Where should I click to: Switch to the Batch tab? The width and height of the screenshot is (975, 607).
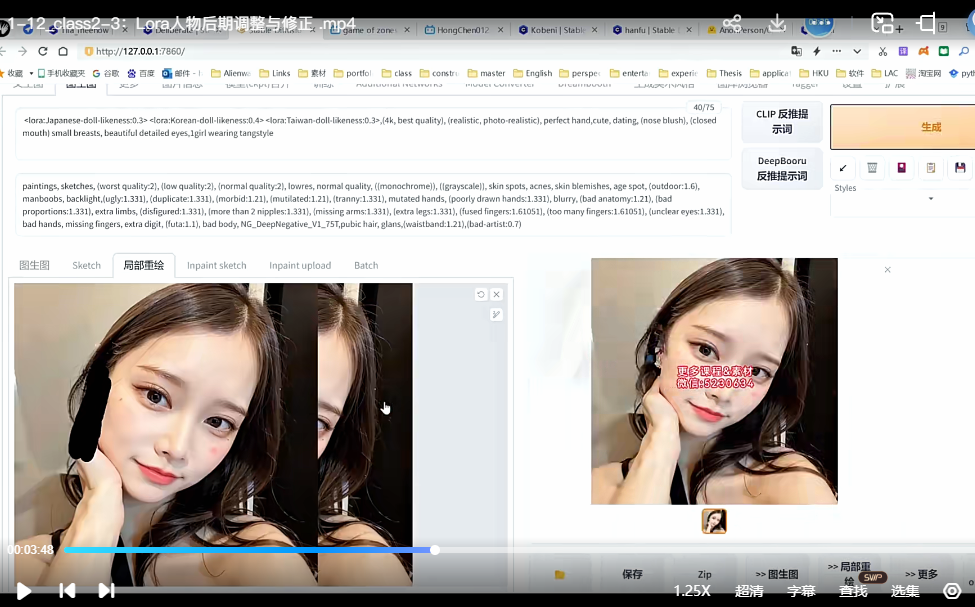point(366,265)
